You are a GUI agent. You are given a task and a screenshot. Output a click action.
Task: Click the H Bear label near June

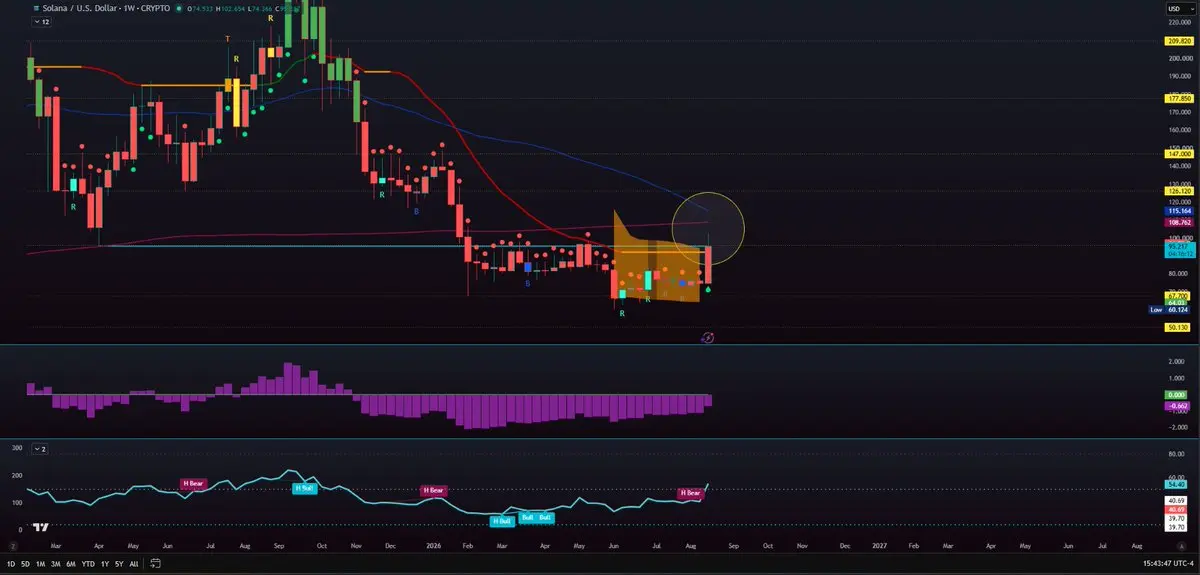[x=192, y=483]
